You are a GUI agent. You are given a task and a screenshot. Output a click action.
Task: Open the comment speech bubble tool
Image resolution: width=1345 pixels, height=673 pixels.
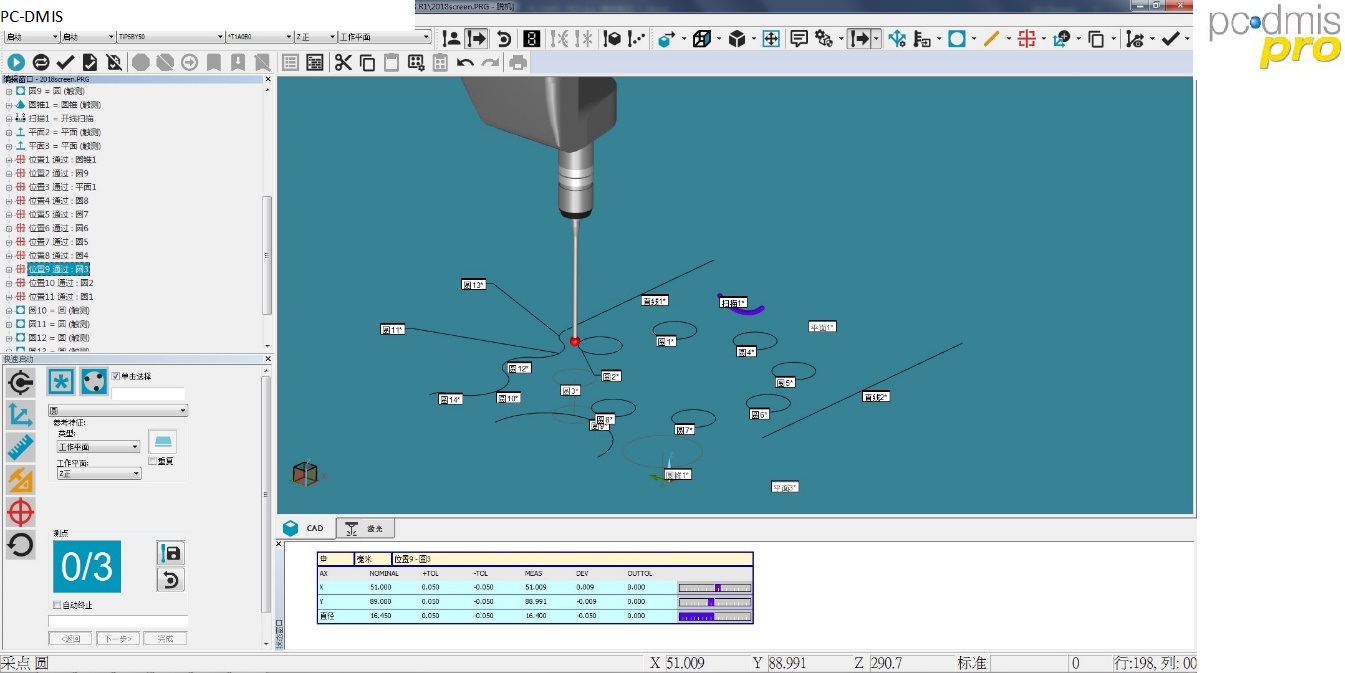[x=799, y=38]
